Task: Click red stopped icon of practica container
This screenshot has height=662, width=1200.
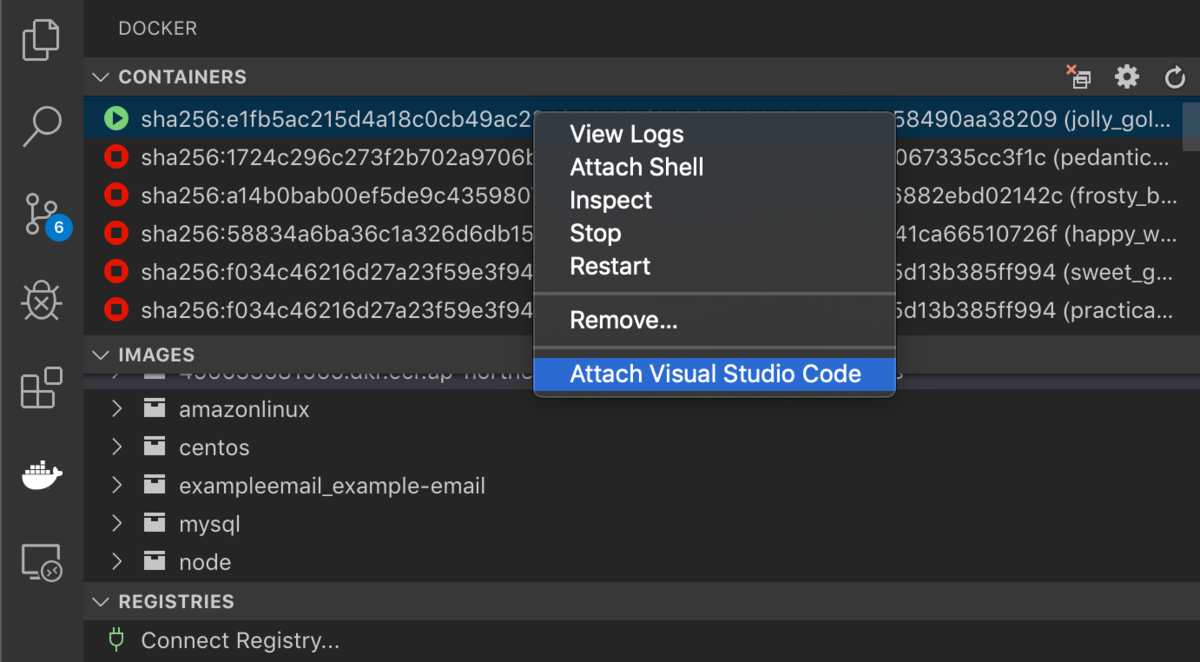Action: 117,310
